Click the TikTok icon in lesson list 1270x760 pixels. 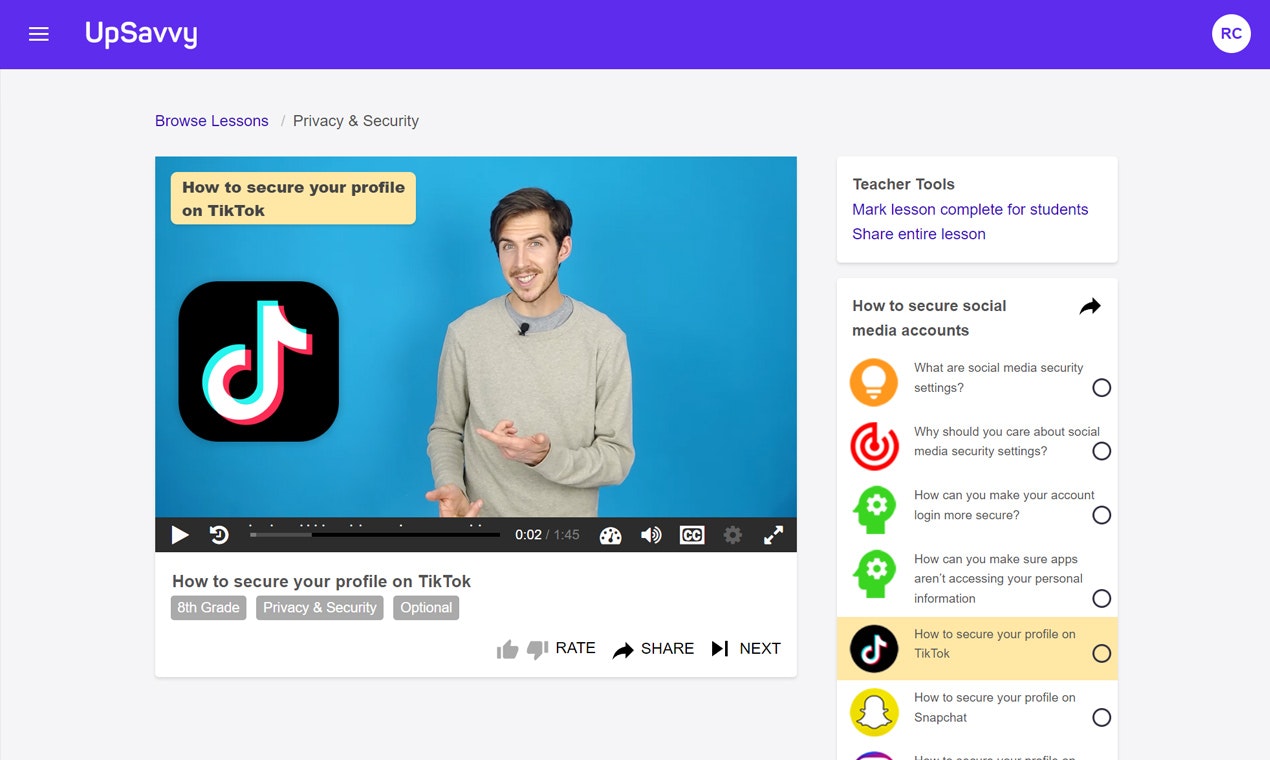[874, 648]
